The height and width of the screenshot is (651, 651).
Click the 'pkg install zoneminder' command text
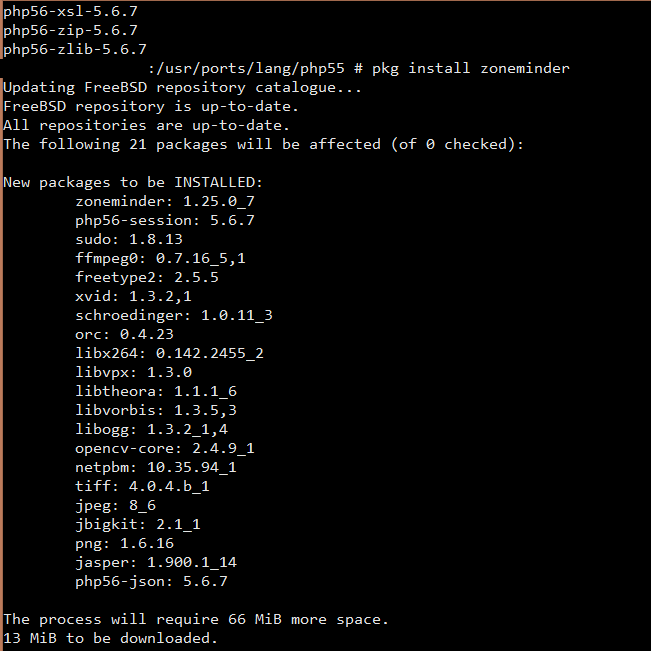tap(470, 69)
